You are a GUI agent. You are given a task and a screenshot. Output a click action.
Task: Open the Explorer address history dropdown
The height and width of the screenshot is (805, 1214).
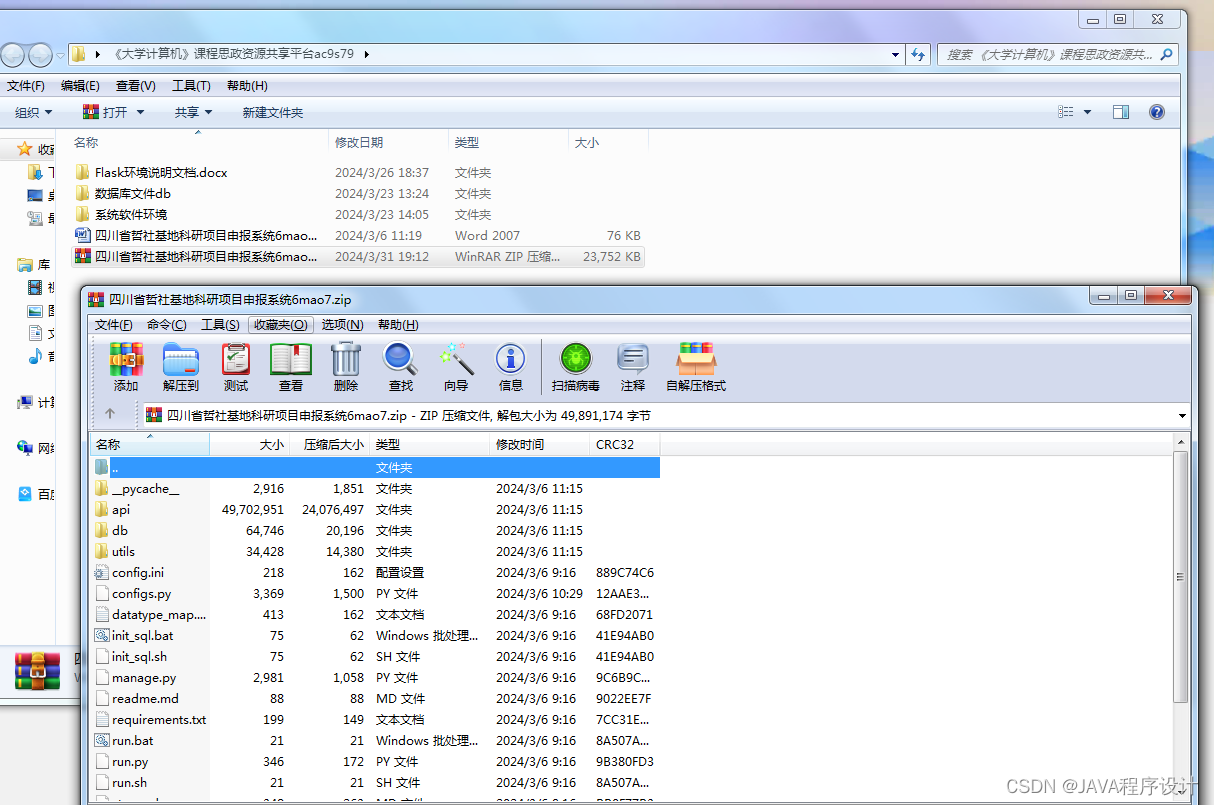[x=893, y=54]
